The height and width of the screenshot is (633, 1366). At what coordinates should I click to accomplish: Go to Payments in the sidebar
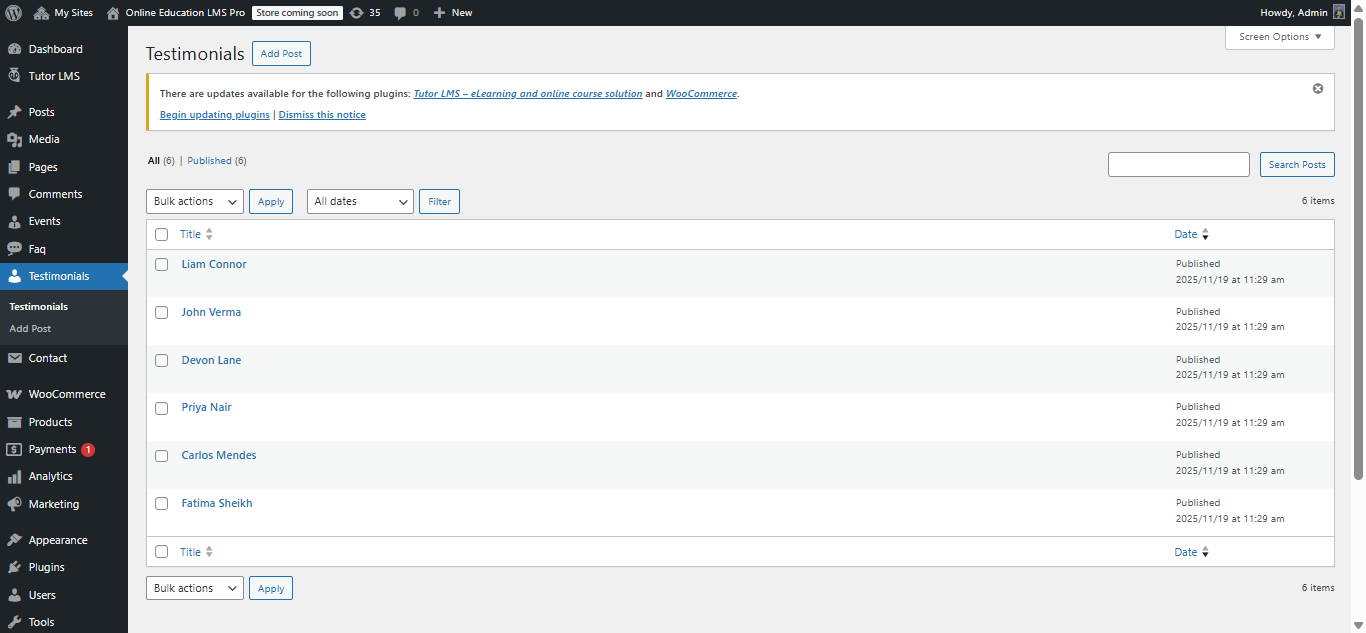(x=52, y=449)
